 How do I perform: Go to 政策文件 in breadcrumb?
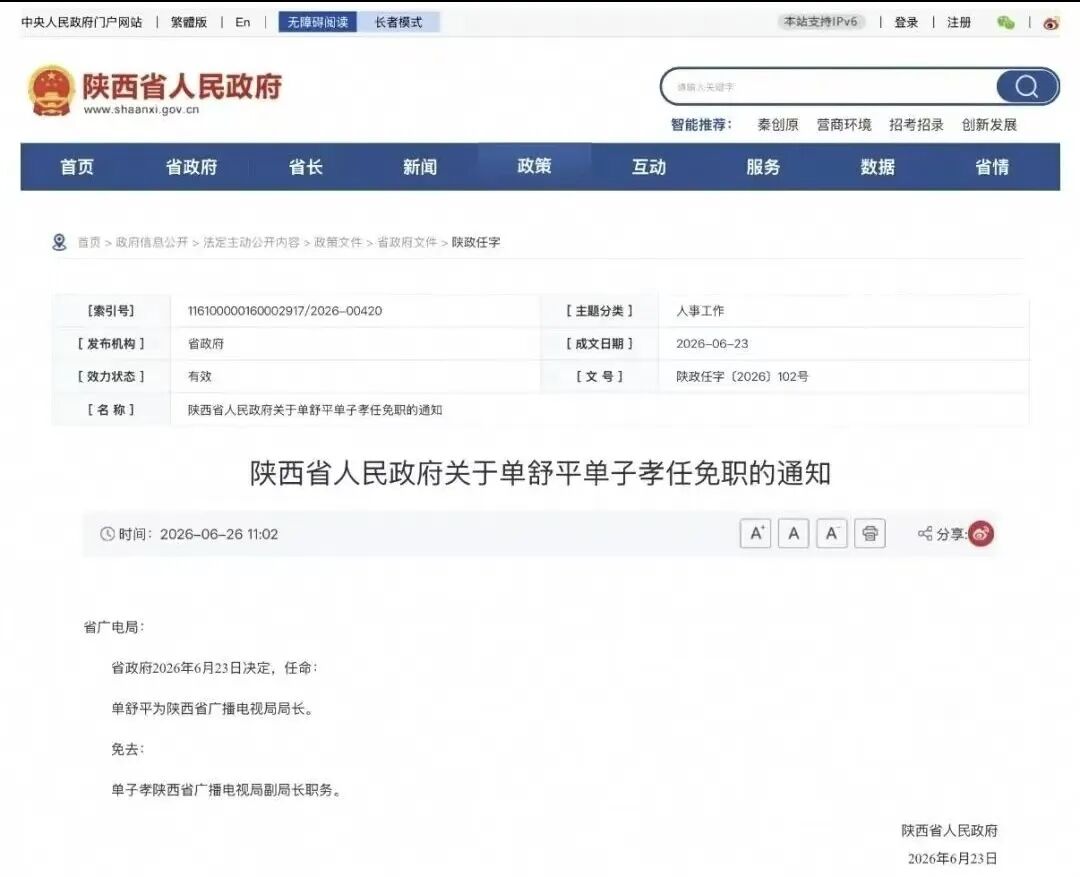pyautogui.click(x=338, y=243)
